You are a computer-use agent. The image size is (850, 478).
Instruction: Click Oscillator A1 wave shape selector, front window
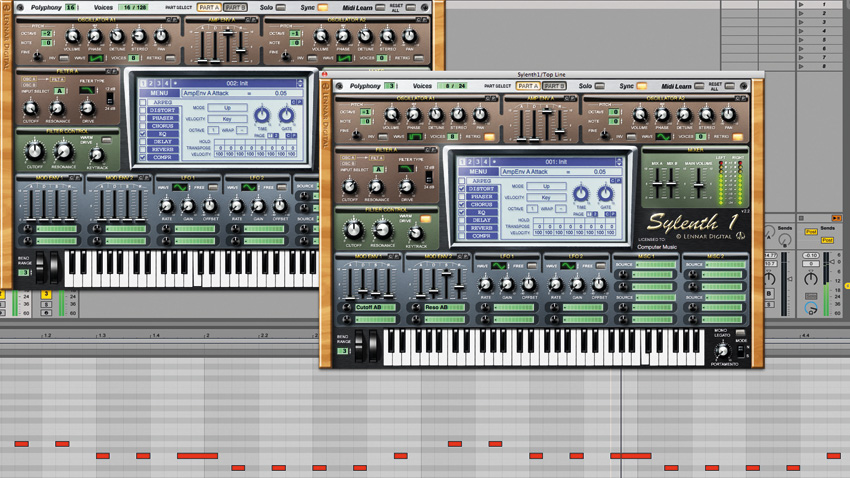point(415,137)
